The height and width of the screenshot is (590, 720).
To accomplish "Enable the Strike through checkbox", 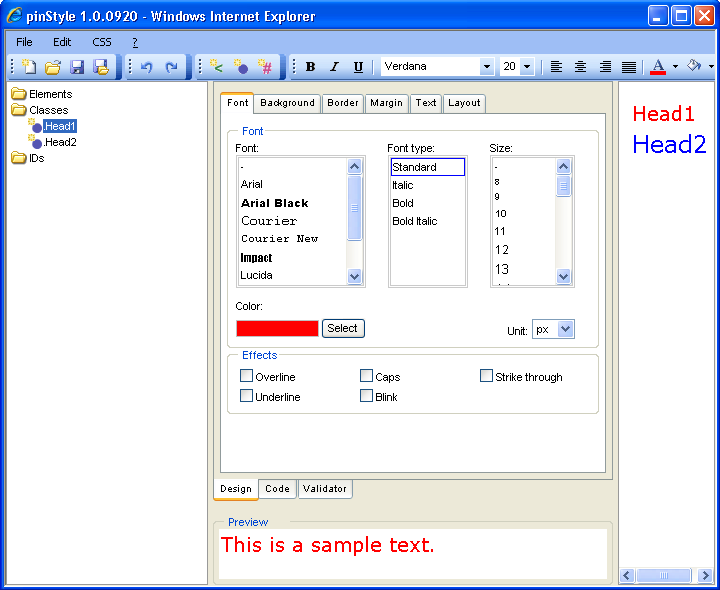I will click(486, 376).
